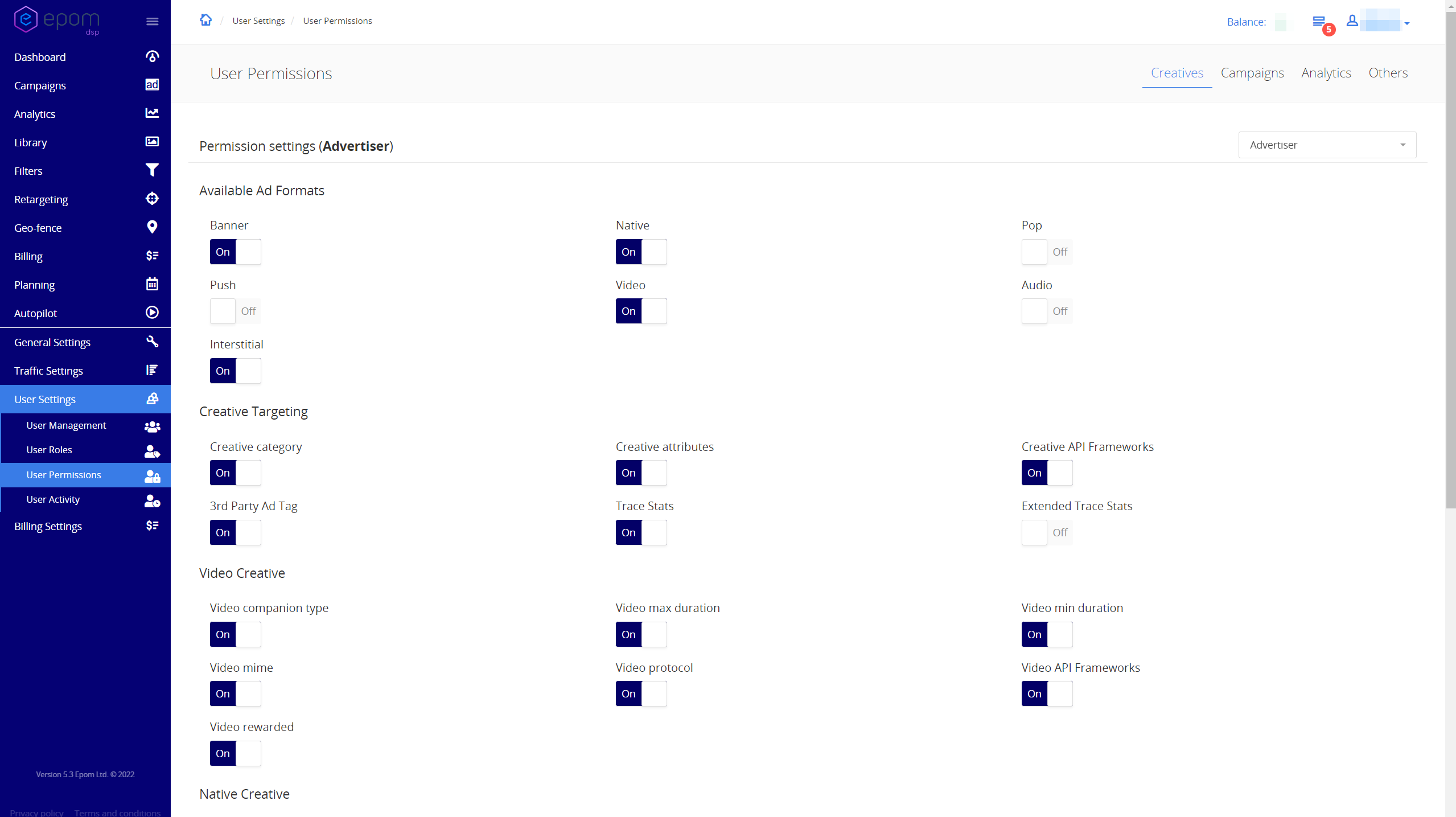Viewport: 1456px width, 817px height.
Task: Enable the Pop ad format toggle
Action: point(1046,252)
